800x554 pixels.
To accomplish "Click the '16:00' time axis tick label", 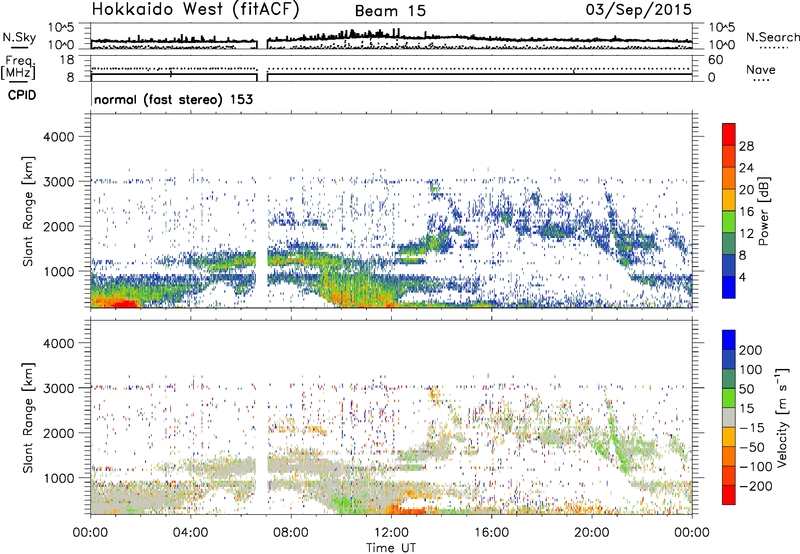I will pos(491,533).
